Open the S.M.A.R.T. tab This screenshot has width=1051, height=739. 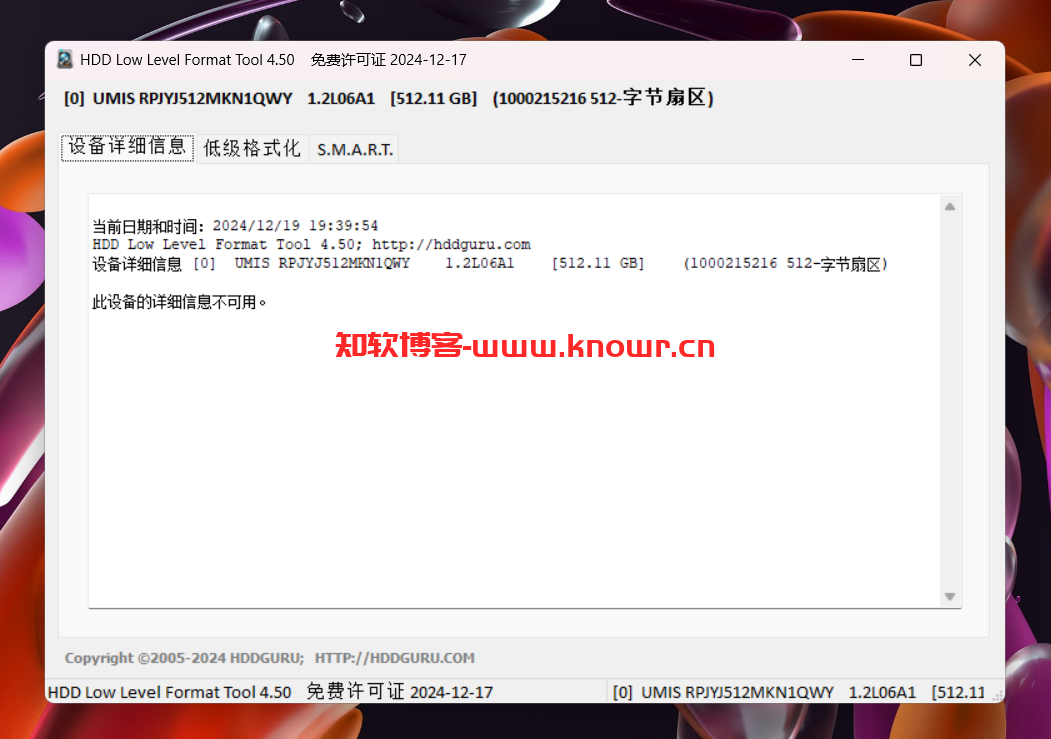pyautogui.click(x=355, y=149)
